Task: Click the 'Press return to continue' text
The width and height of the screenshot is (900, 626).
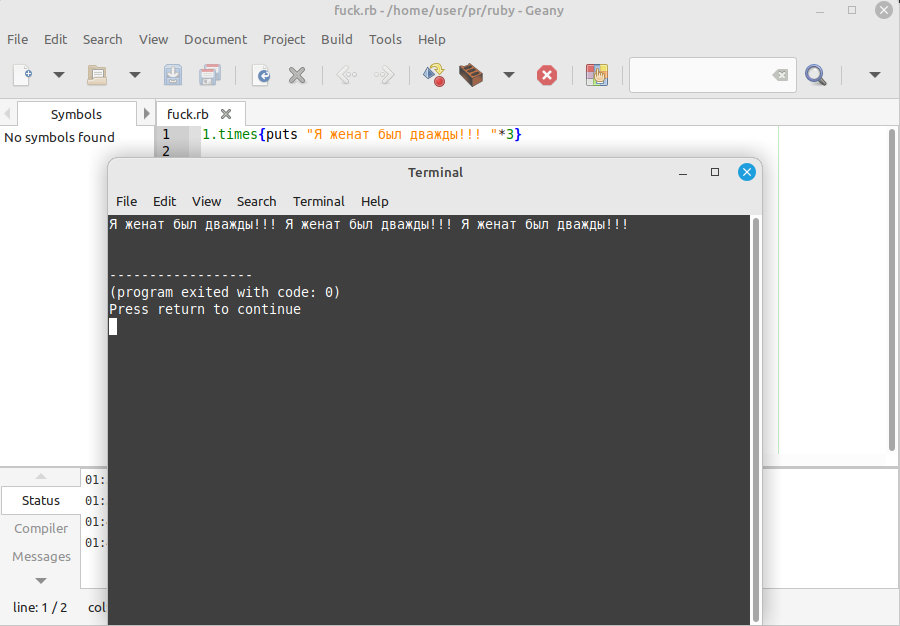Action: point(205,309)
